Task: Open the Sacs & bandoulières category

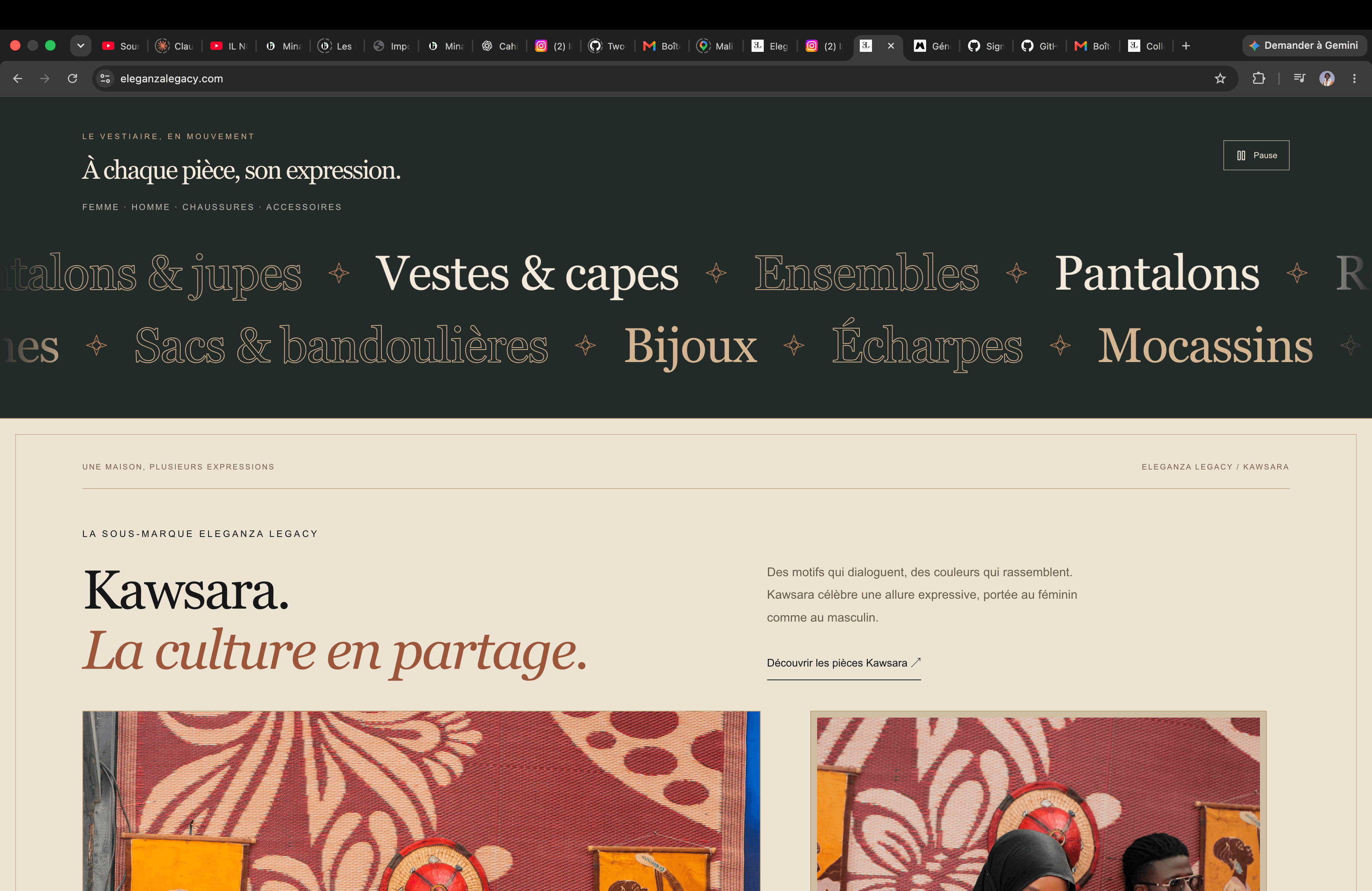Action: point(341,345)
